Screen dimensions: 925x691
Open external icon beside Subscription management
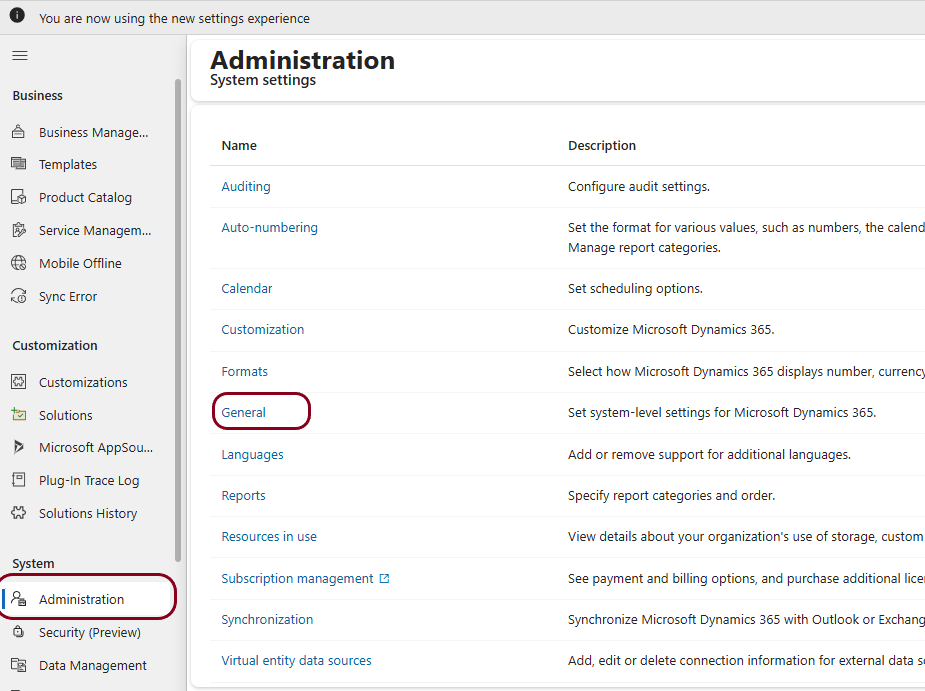384,578
